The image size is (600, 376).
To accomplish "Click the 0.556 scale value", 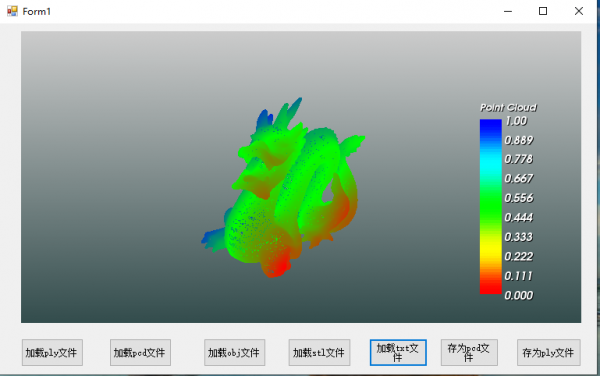I will tap(518, 198).
